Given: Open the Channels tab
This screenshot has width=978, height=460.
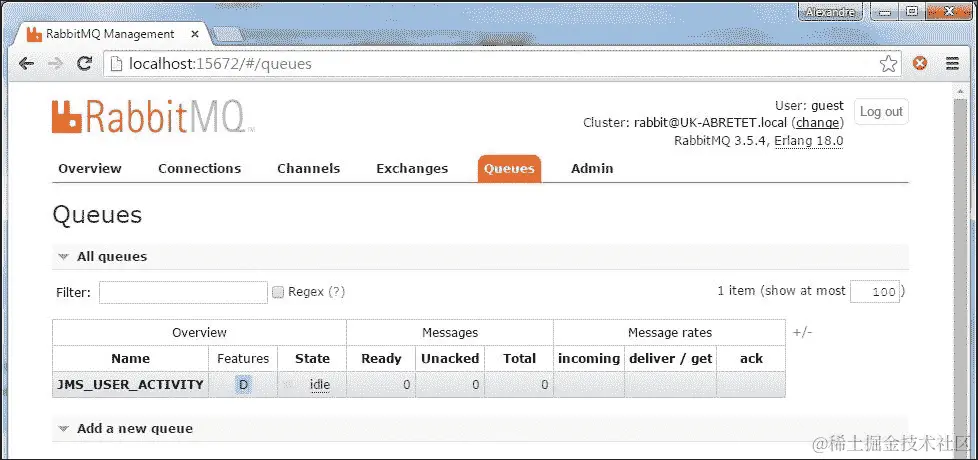Looking at the screenshot, I should click(x=309, y=168).
